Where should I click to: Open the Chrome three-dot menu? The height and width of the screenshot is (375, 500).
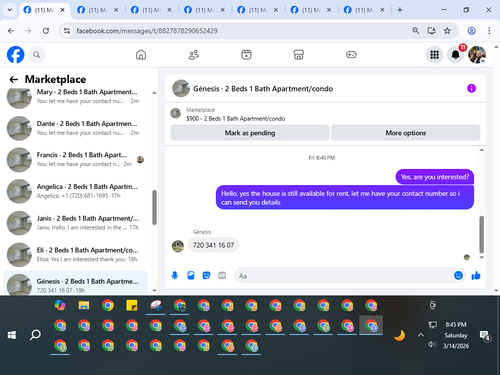click(x=489, y=31)
